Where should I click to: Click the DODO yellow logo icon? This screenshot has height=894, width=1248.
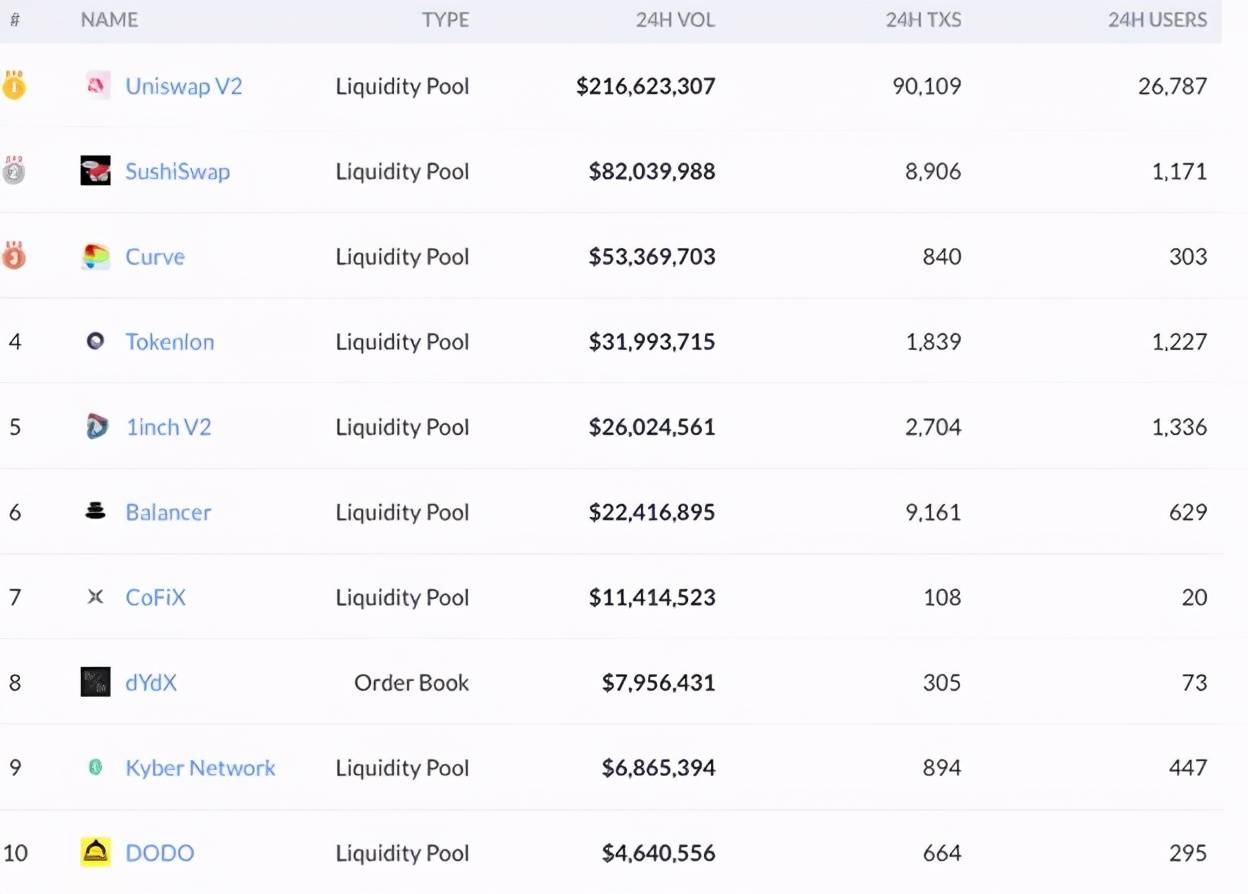(96, 853)
